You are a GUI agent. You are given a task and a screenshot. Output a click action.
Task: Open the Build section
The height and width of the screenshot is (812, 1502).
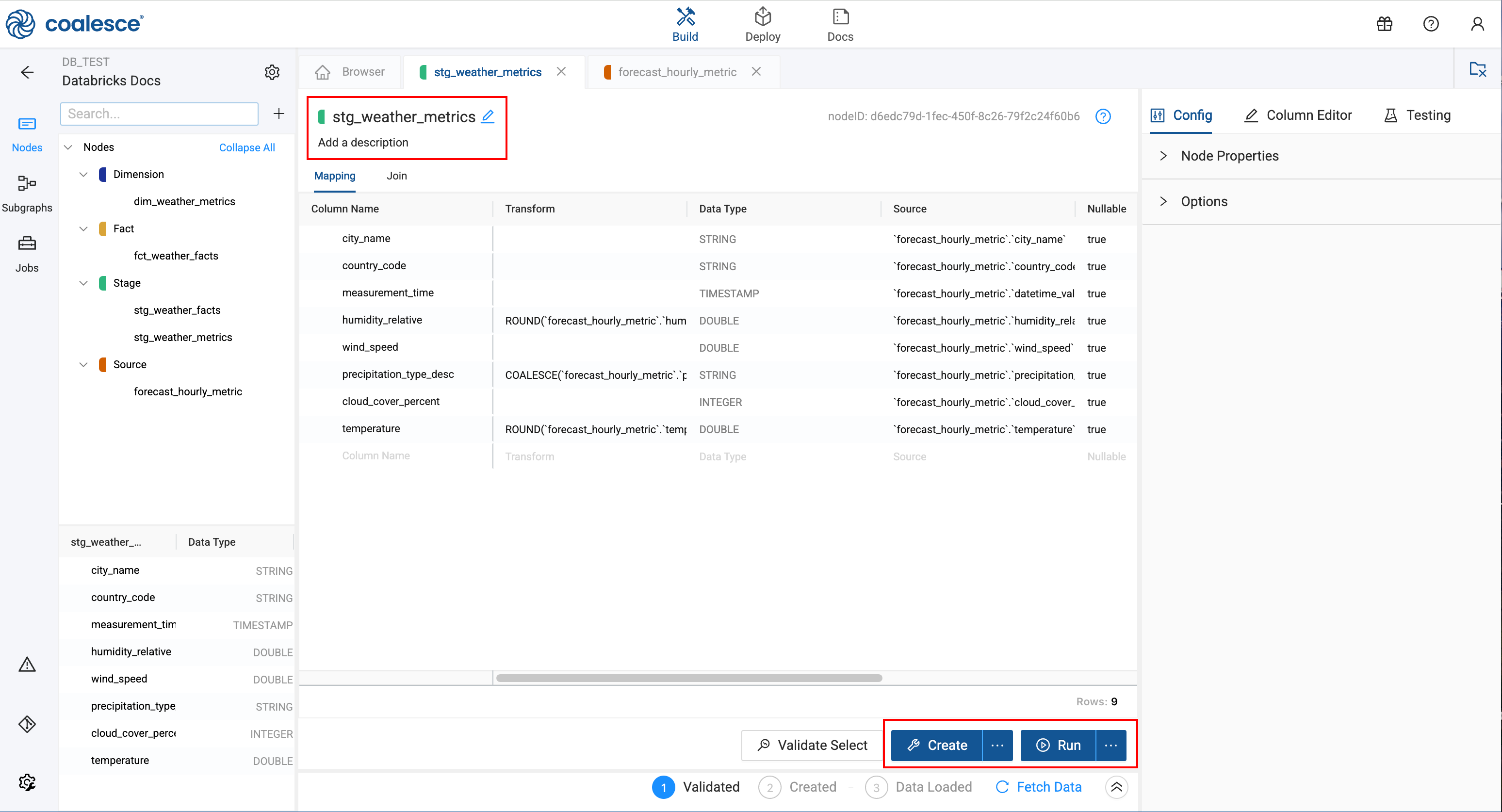[x=685, y=24]
